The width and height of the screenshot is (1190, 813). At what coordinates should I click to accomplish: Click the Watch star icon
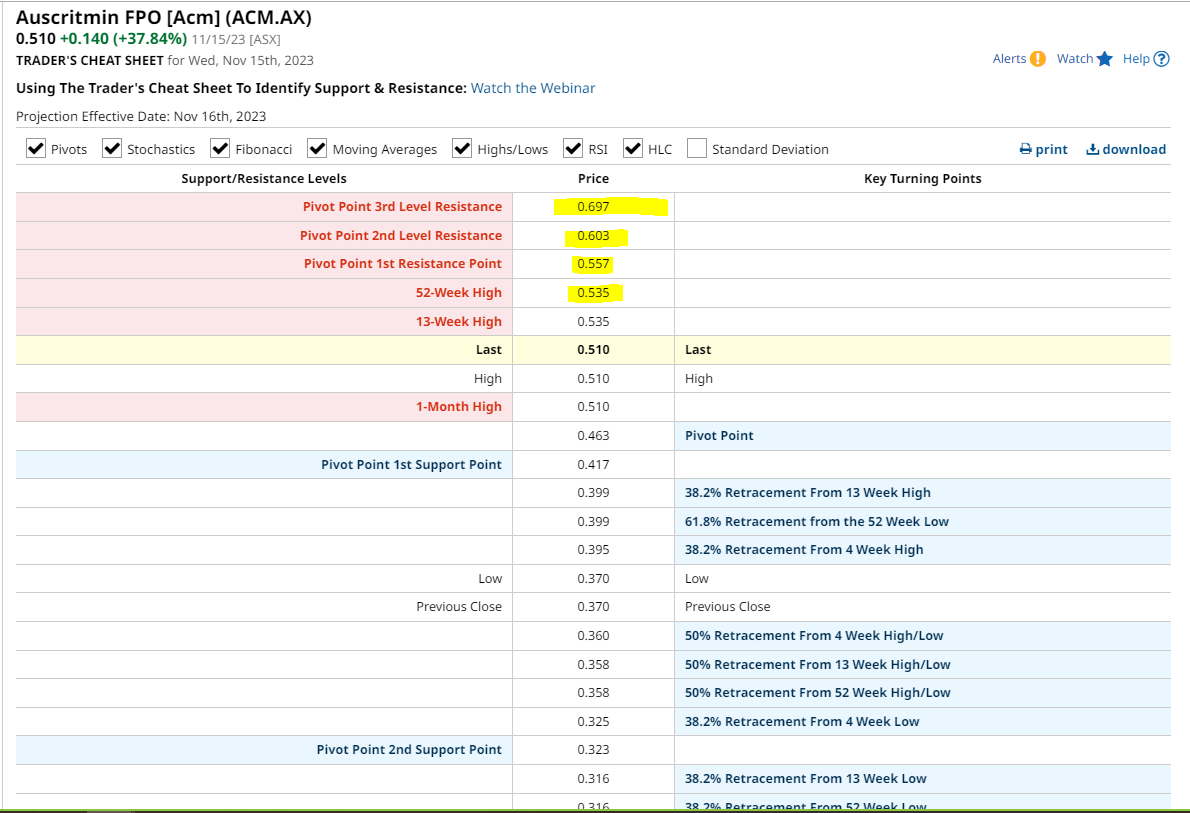[1104, 58]
